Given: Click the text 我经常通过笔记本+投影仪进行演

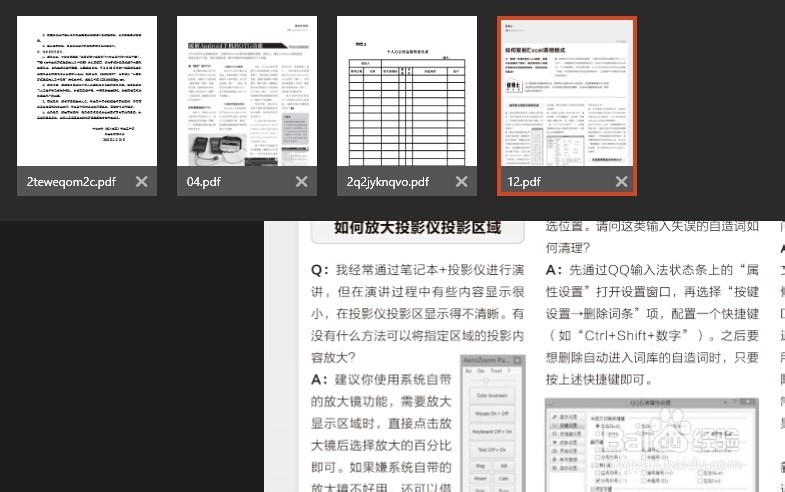Looking at the screenshot, I should [x=430, y=270].
